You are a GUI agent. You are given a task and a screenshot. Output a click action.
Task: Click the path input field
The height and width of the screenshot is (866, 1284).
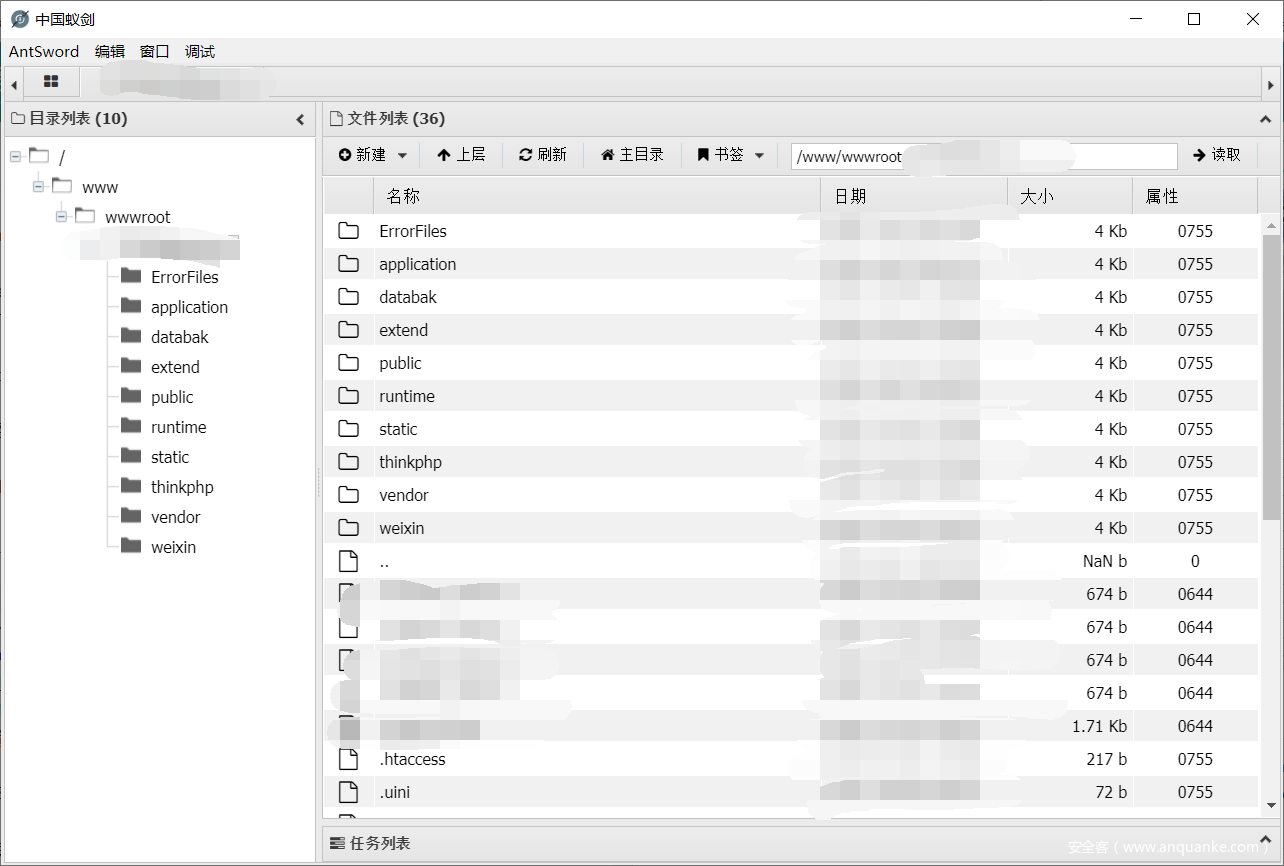click(984, 156)
